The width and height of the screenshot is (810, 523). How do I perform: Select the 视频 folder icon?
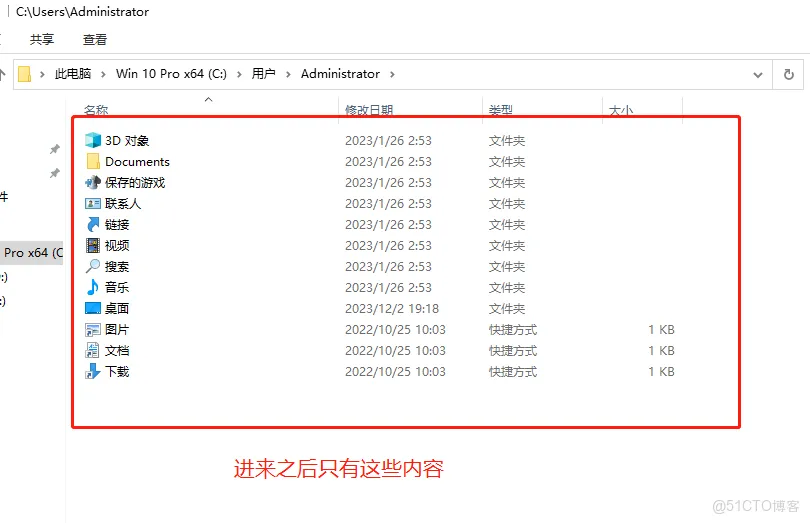click(93, 246)
